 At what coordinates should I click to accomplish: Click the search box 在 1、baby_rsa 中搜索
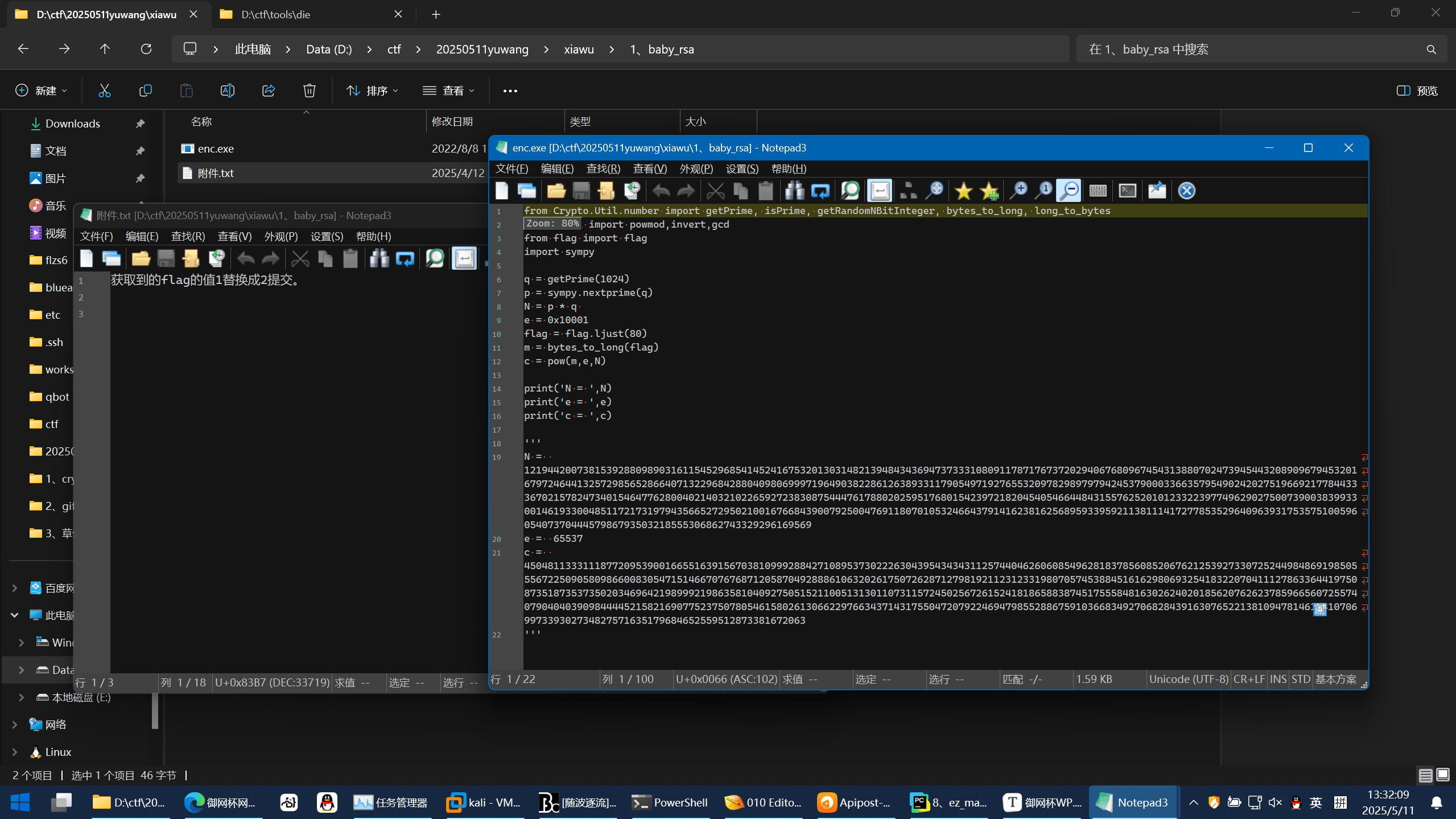point(1252,50)
